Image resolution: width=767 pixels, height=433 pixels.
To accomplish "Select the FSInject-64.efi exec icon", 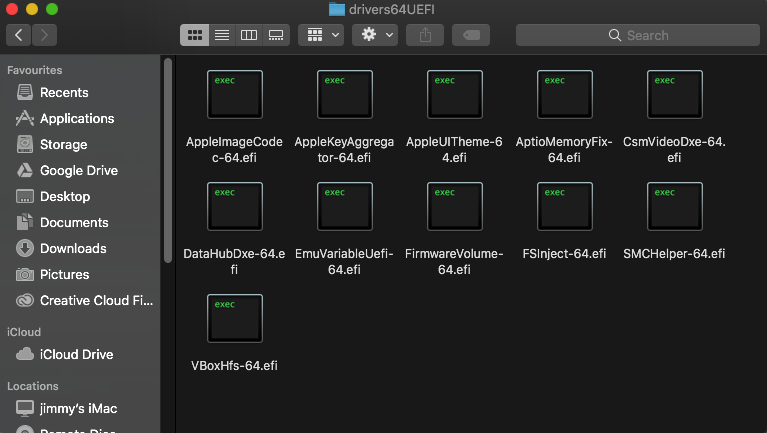I will pyautogui.click(x=565, y=206).
